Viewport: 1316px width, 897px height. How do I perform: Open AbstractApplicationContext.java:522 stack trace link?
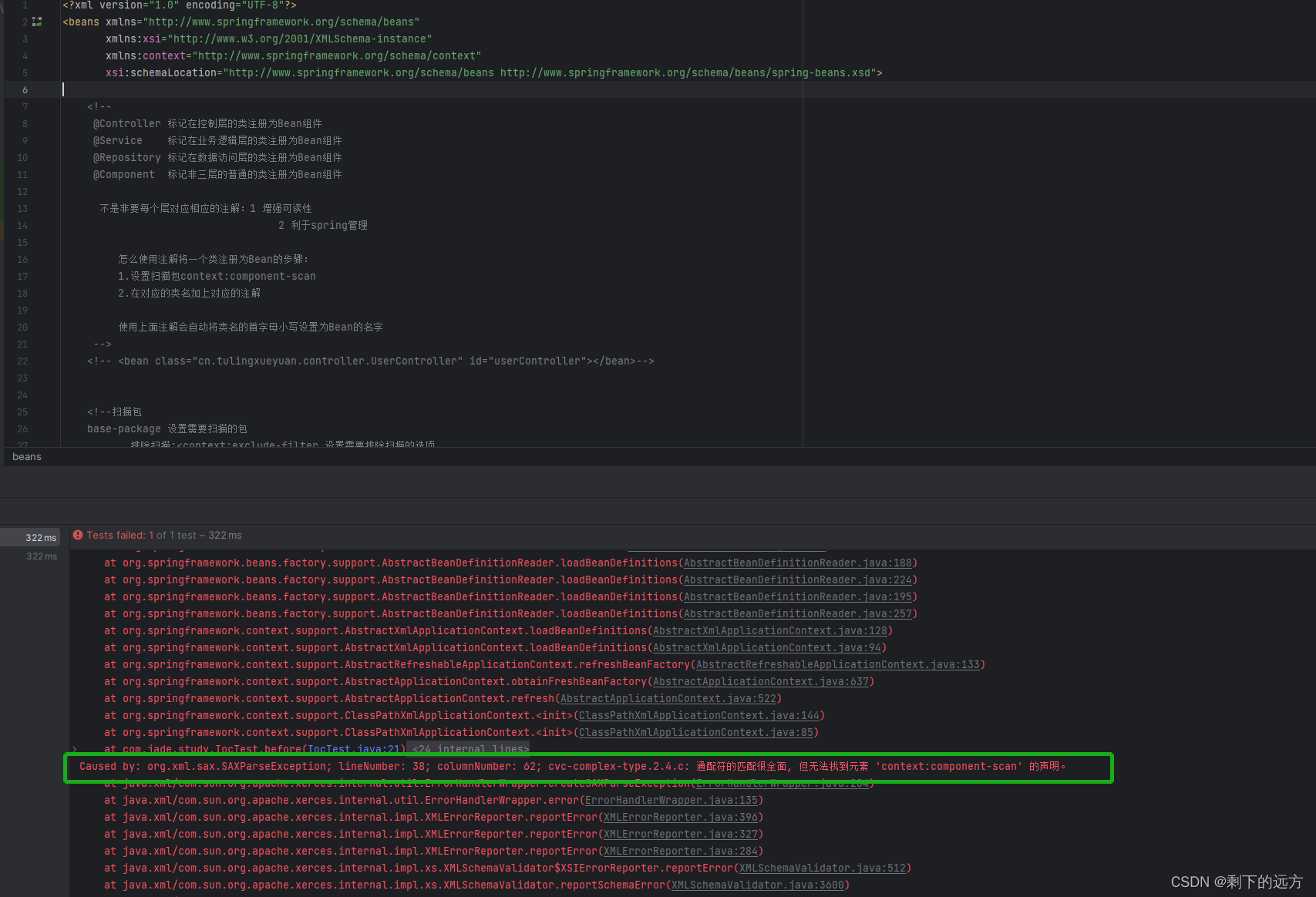pos(668,698)
